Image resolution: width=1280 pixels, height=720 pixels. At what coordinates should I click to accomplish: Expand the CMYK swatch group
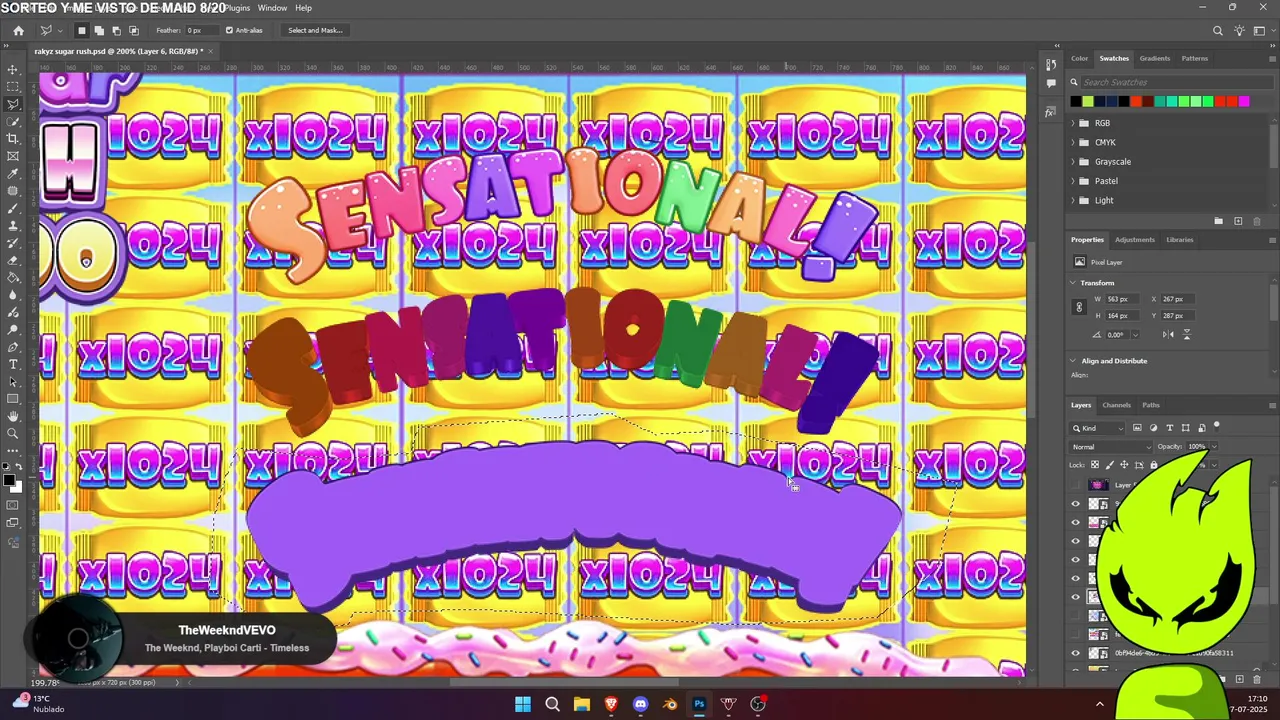pos(1072,142)
